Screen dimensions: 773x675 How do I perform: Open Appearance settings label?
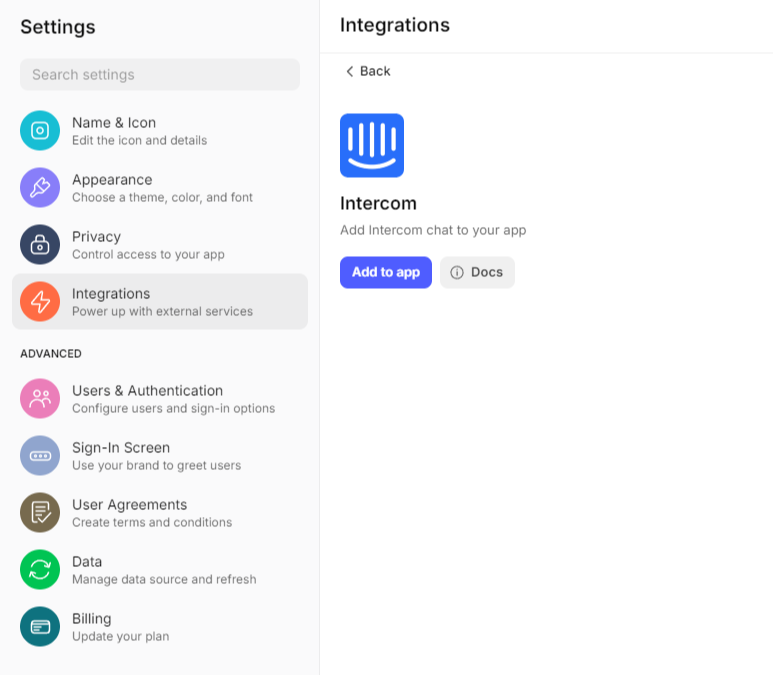coord(112,179)
